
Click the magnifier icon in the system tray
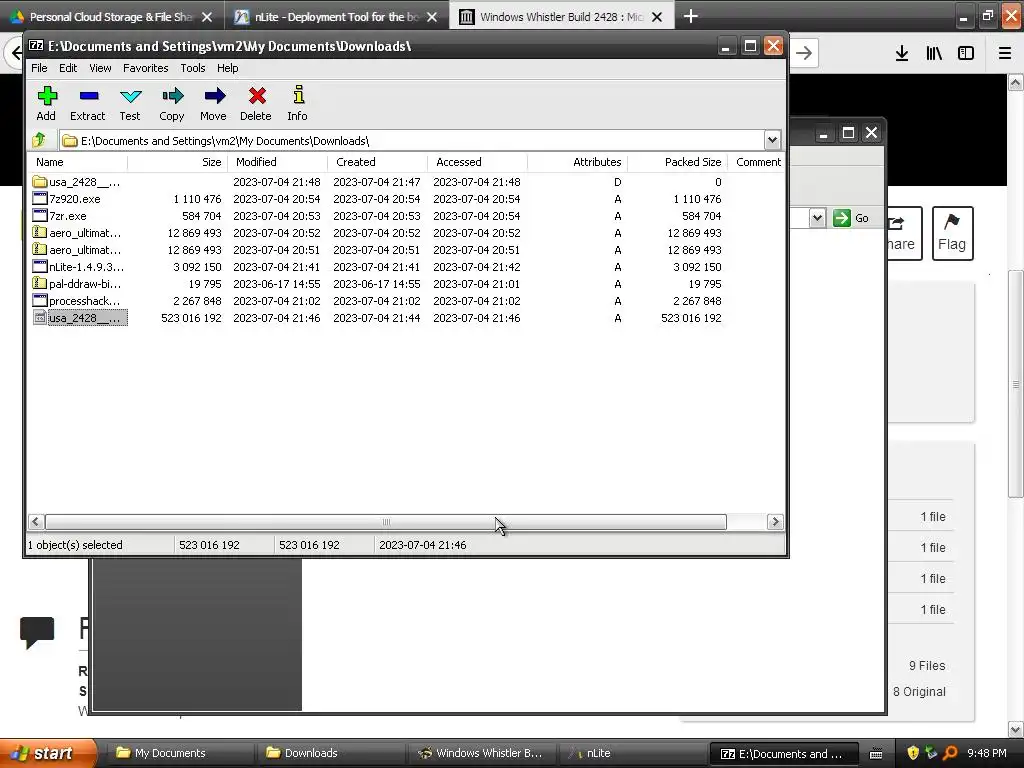(950, 753)
